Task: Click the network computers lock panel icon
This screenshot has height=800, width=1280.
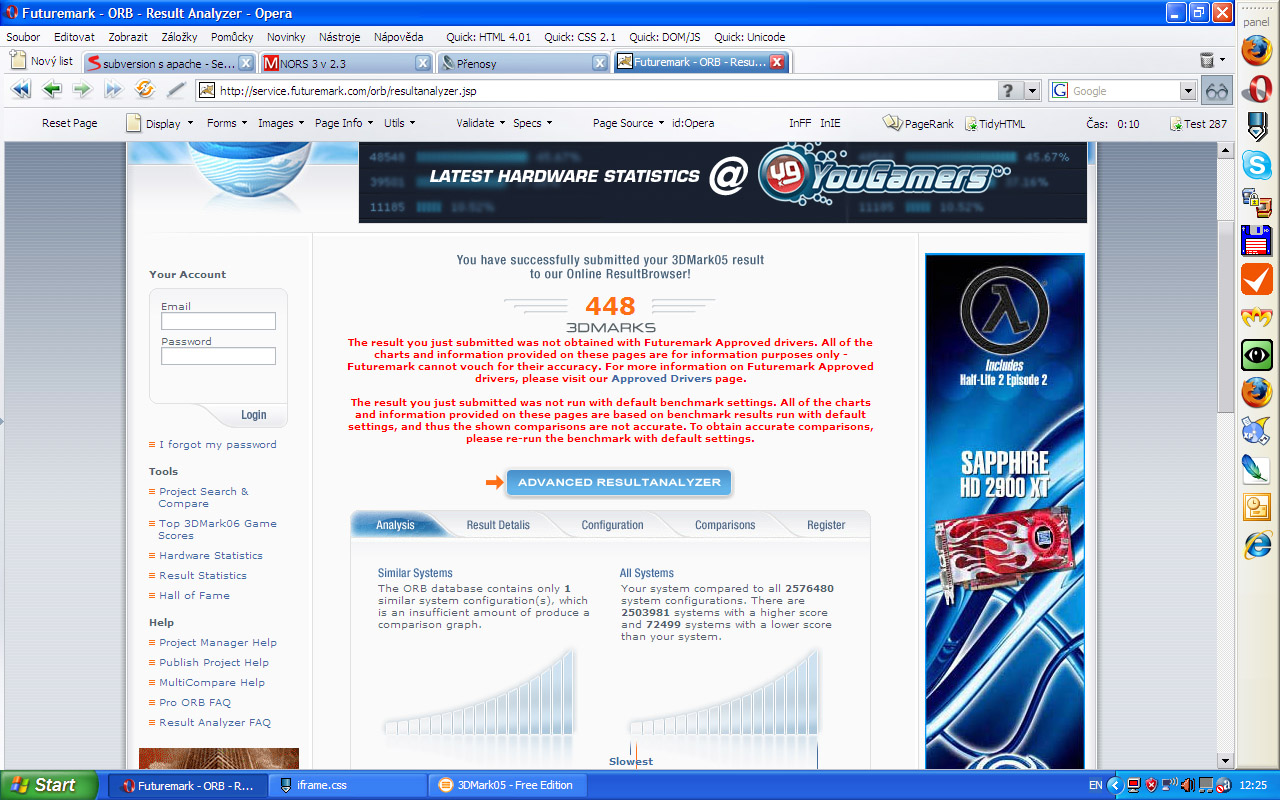Action: tap(1256, 202)
